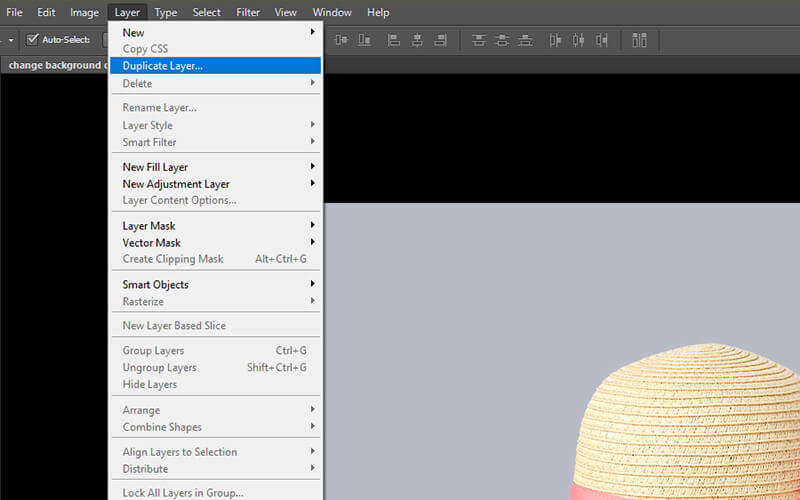Expand the Smart Filter submenu
This screenshot has height=500, width=800.
pyautogui.click(x=215, y=142)
